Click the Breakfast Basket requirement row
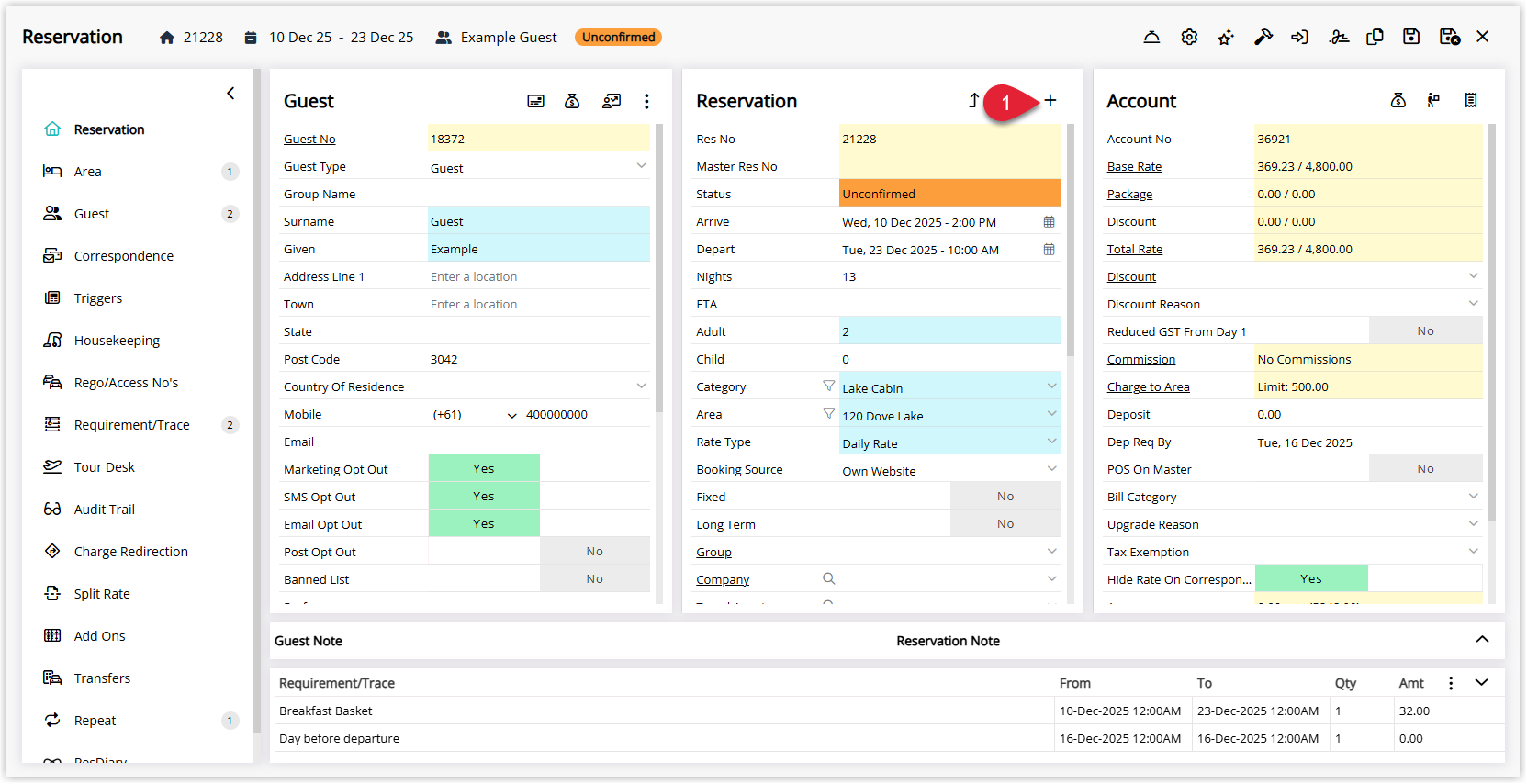Screen dimensions: 1527x784 (887, 711)
